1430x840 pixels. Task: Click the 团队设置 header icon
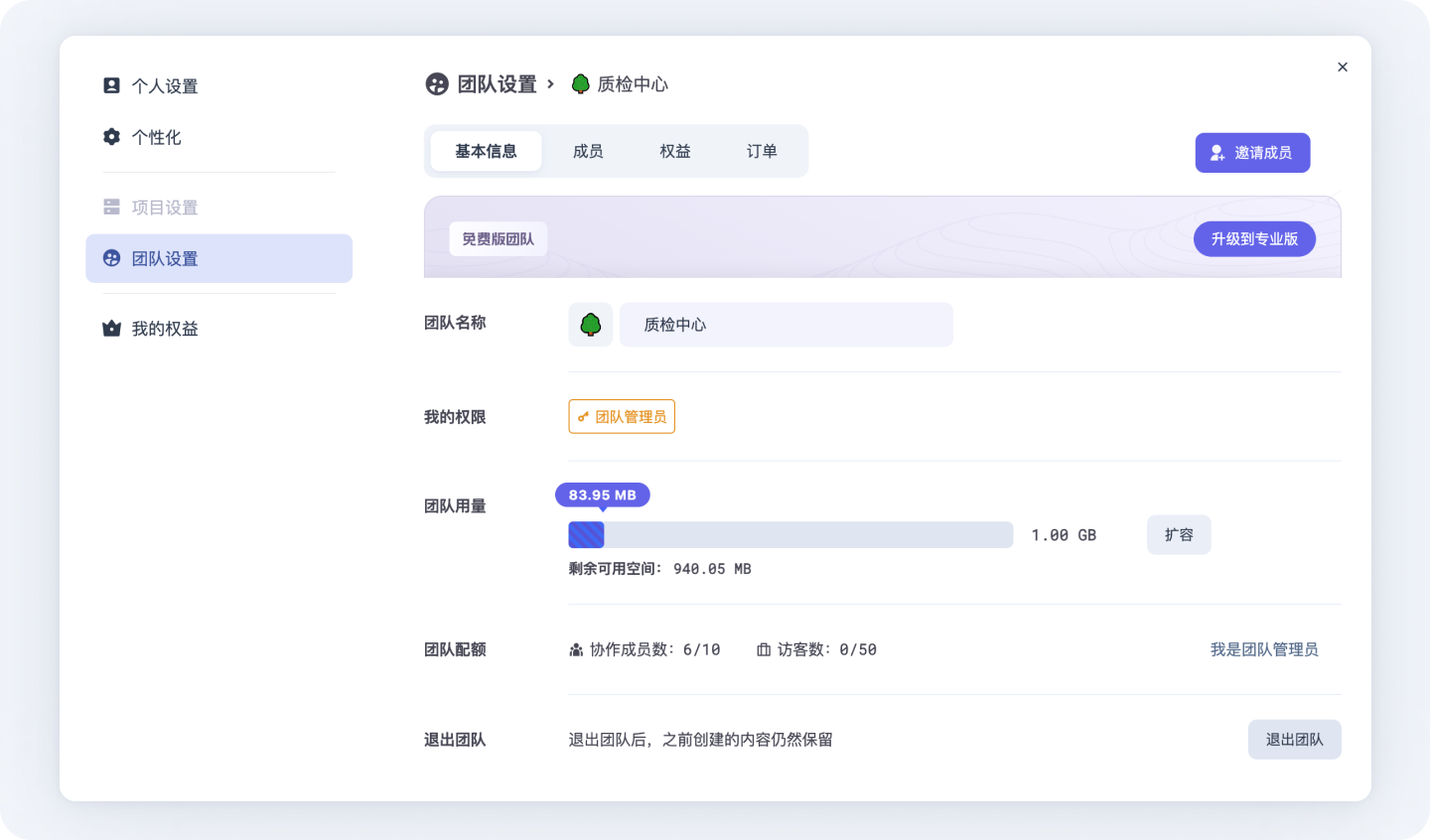[437, 84]
